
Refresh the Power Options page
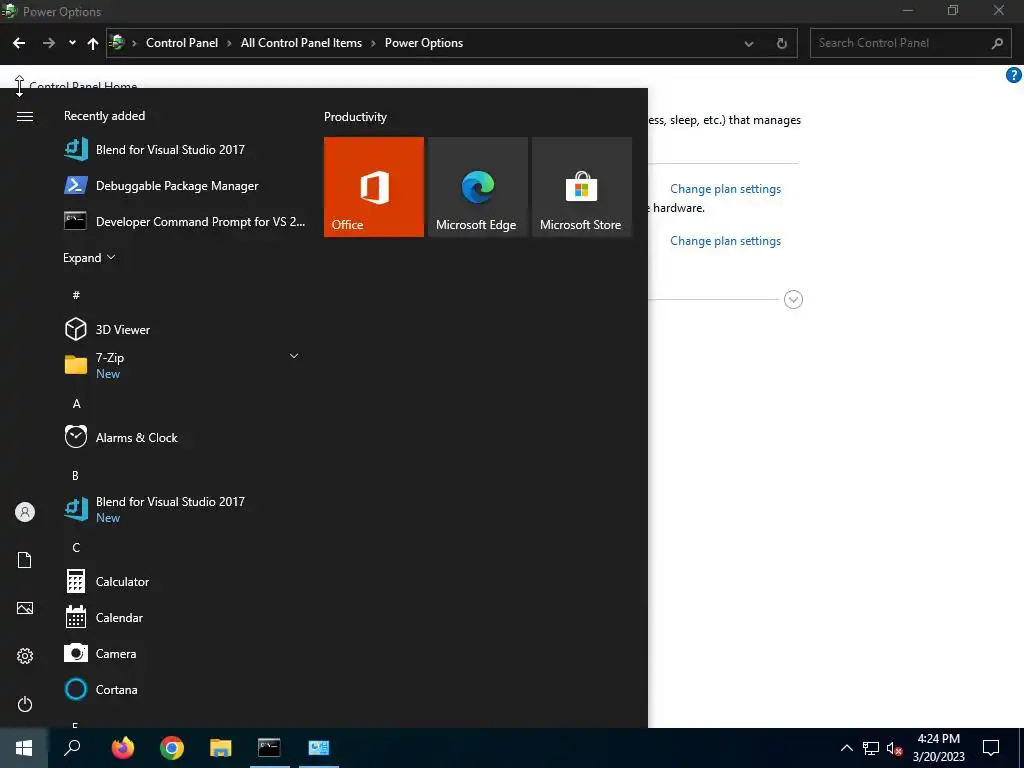(x=782, y=44)
